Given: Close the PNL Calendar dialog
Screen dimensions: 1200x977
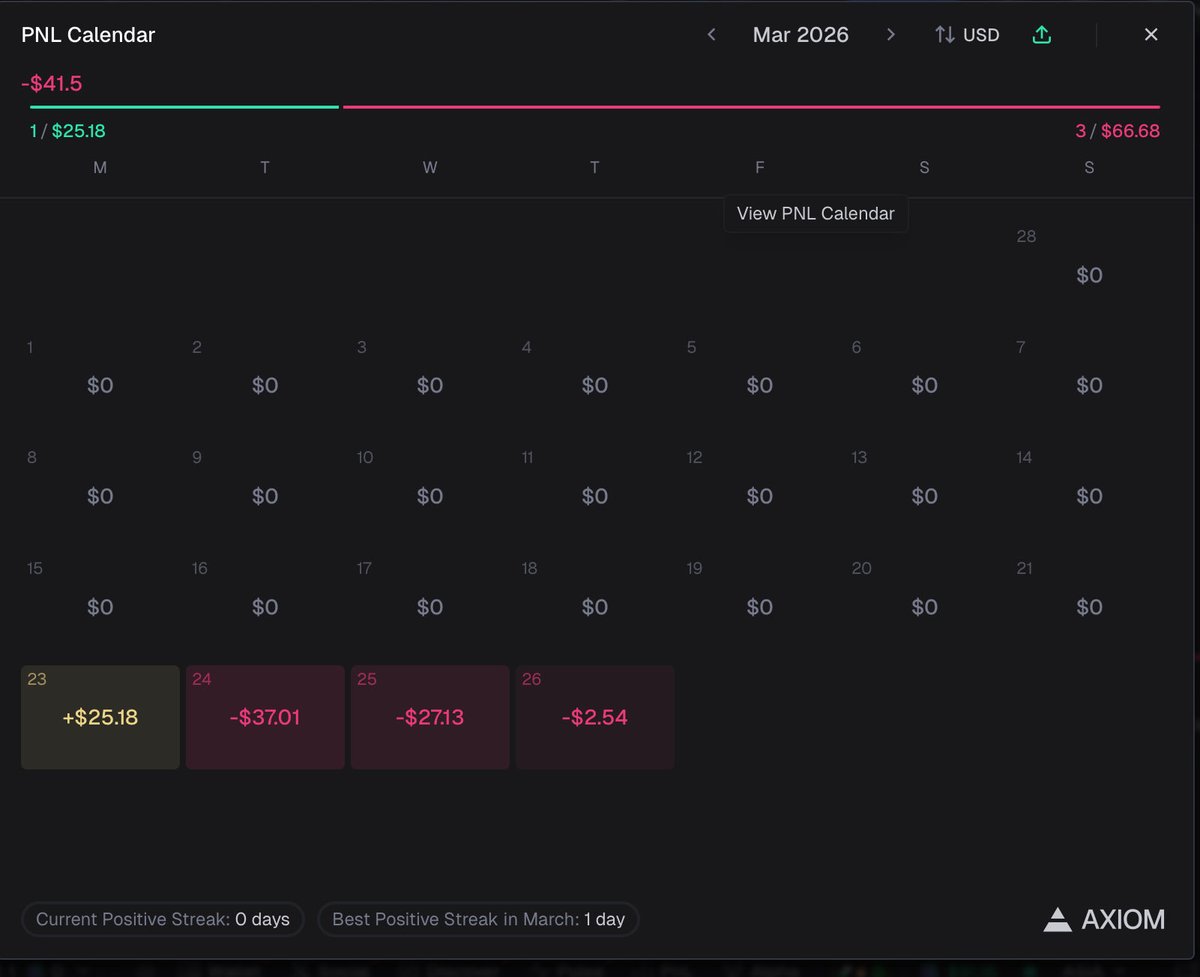Looking at the screenshot, I should 1151,35.
